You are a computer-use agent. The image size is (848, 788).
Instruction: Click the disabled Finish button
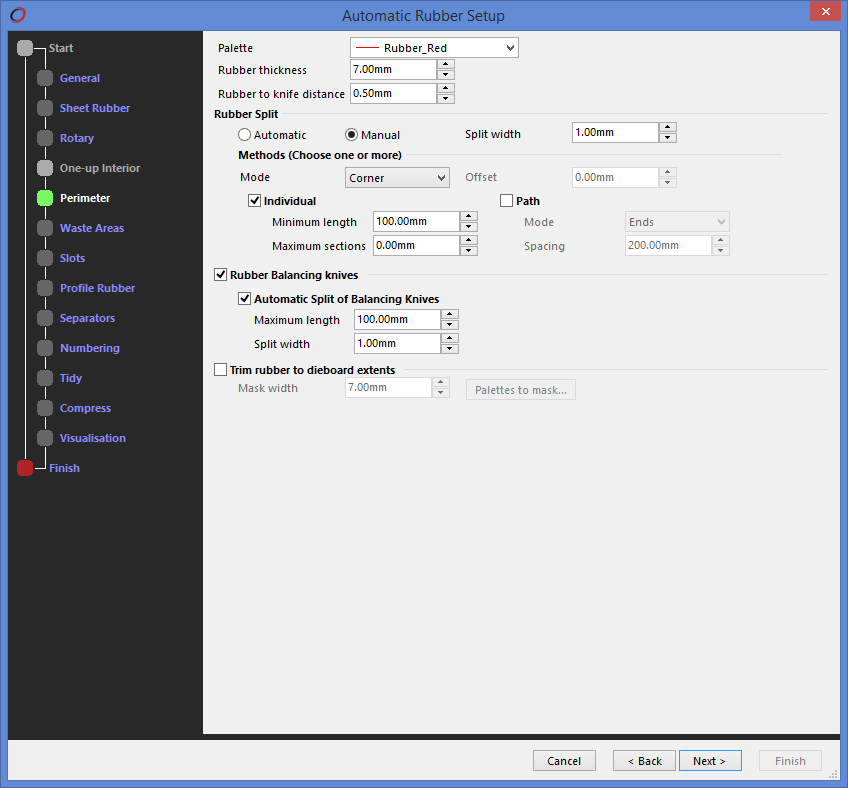pos(790,761)
